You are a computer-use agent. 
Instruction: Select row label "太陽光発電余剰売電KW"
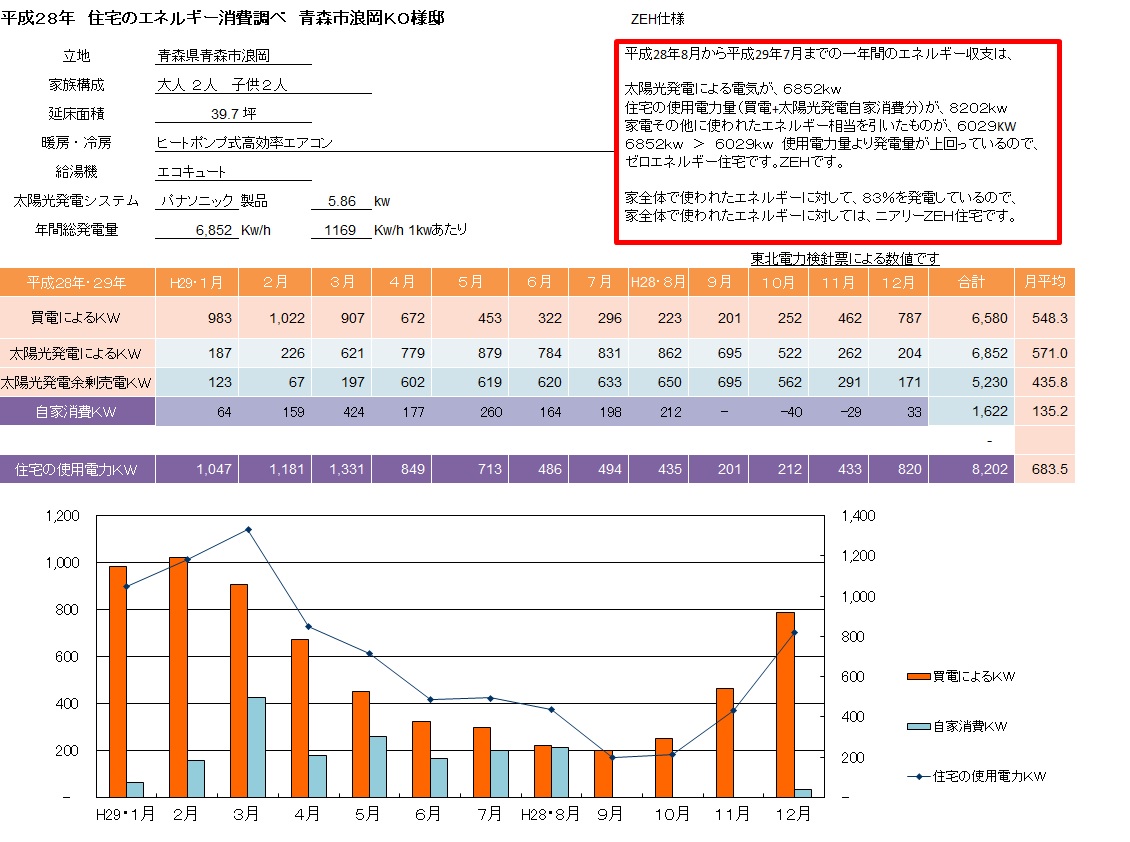[77, 383]
